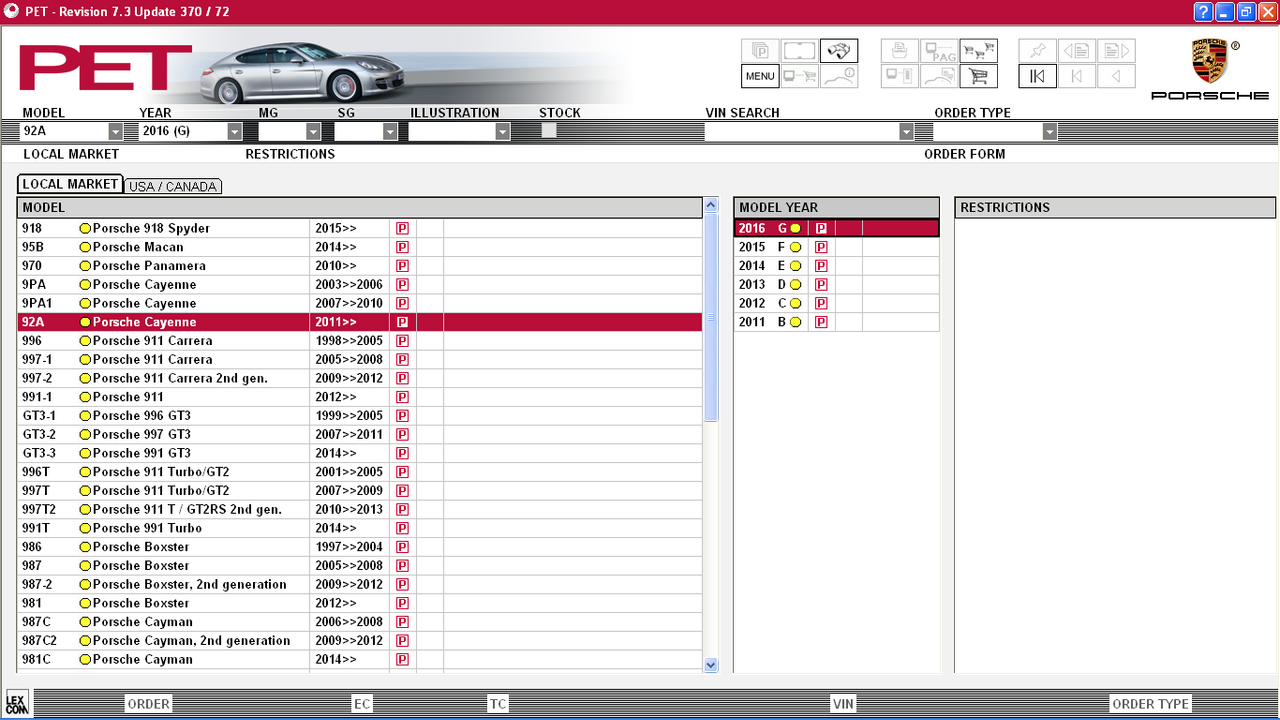Viewport: 1280px width, 720px height.
Task: Click VIN in the bottom bar
Action: tap(843, 704)
